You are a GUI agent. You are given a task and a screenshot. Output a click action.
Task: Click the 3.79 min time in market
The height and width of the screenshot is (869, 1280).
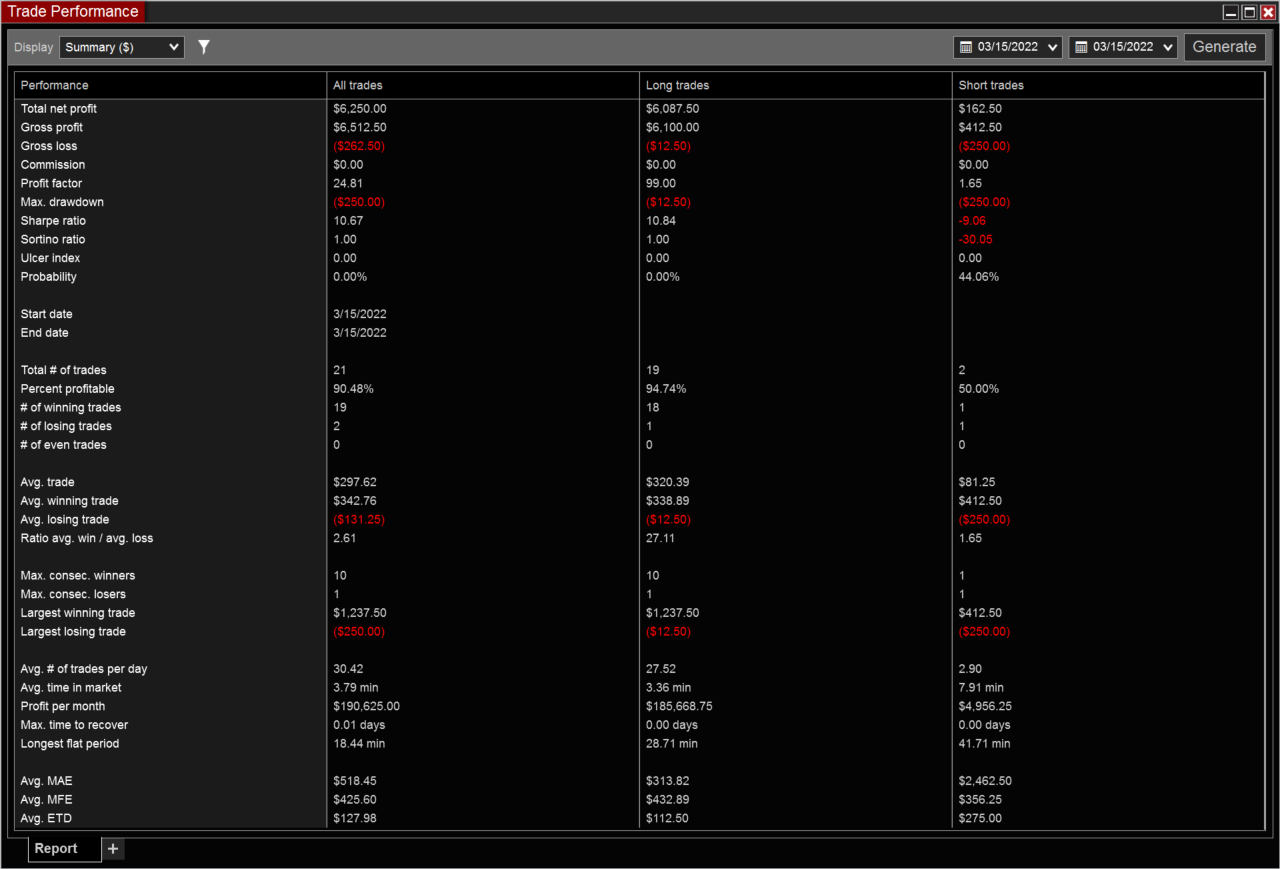(x=355, y=688)
